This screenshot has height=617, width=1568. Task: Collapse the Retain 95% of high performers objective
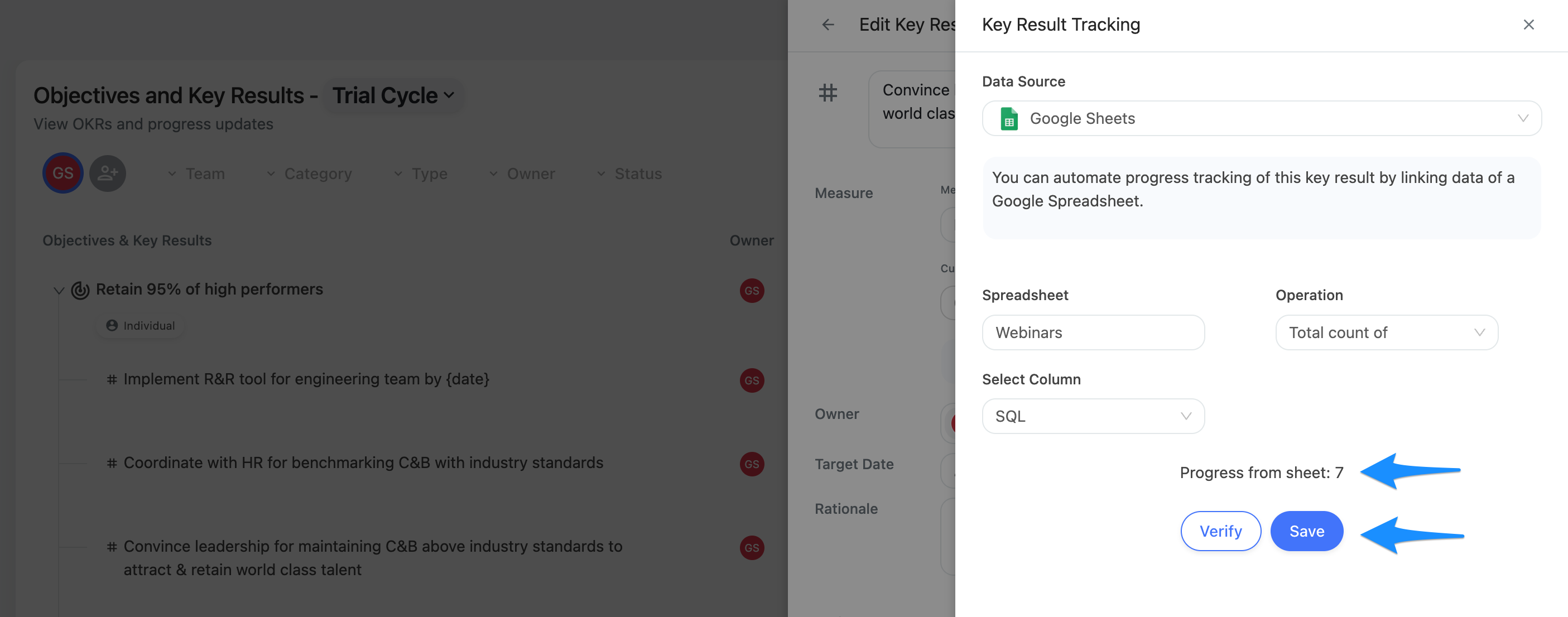[x=59, y=290]
